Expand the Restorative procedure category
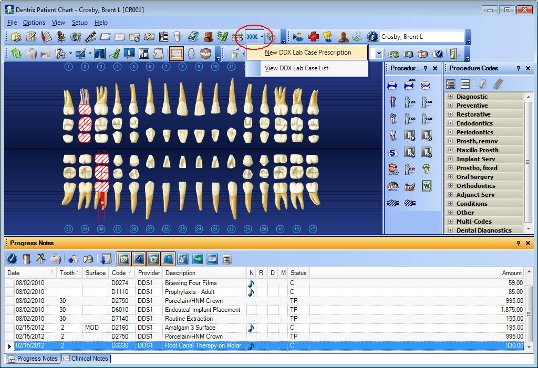The width and height of the screenshot is (538, 368). (451, 115)
